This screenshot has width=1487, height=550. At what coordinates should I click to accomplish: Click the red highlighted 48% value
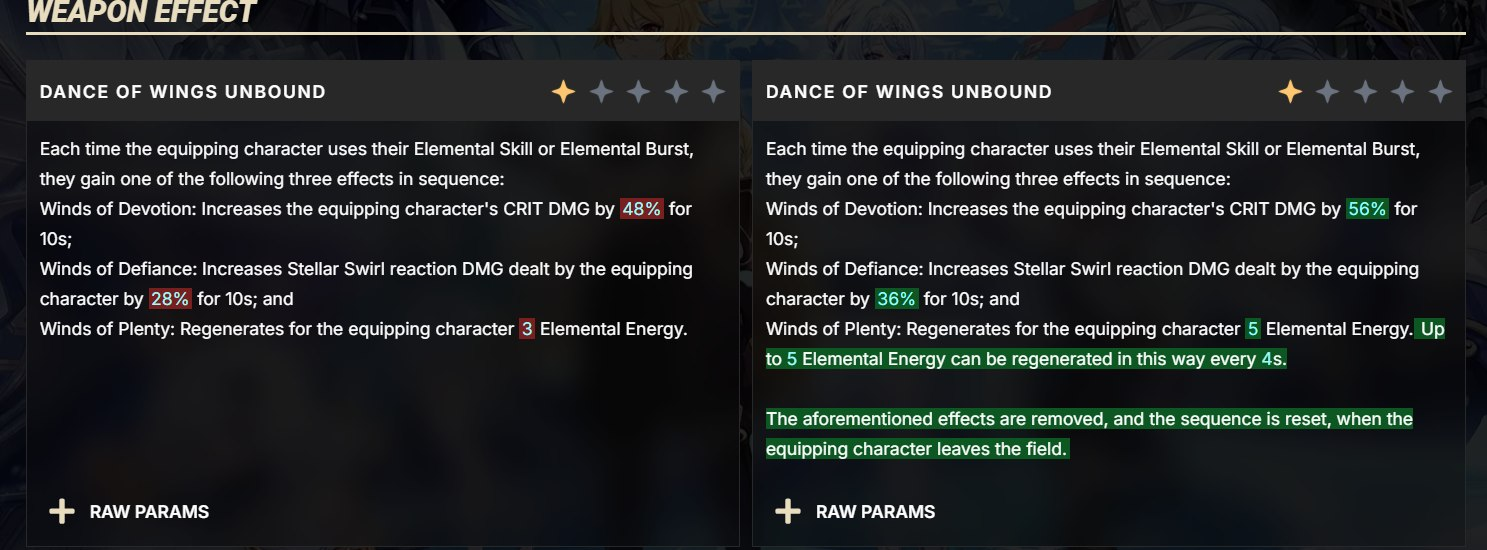(x=641, y=209)
